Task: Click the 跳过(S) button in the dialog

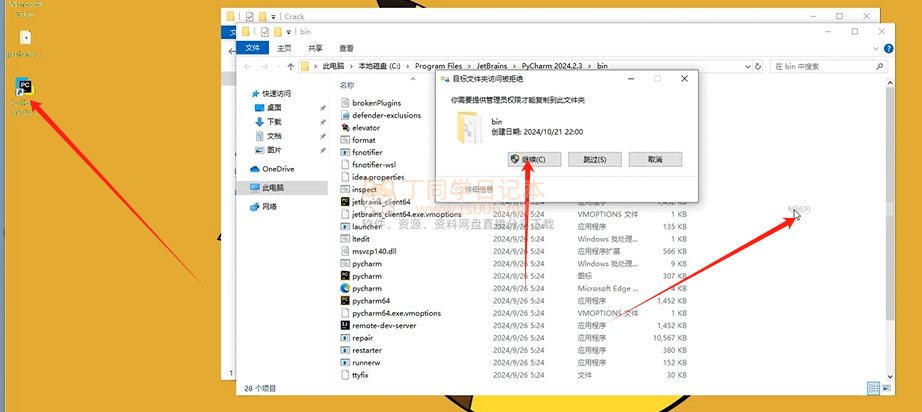Action: [594, 159]
